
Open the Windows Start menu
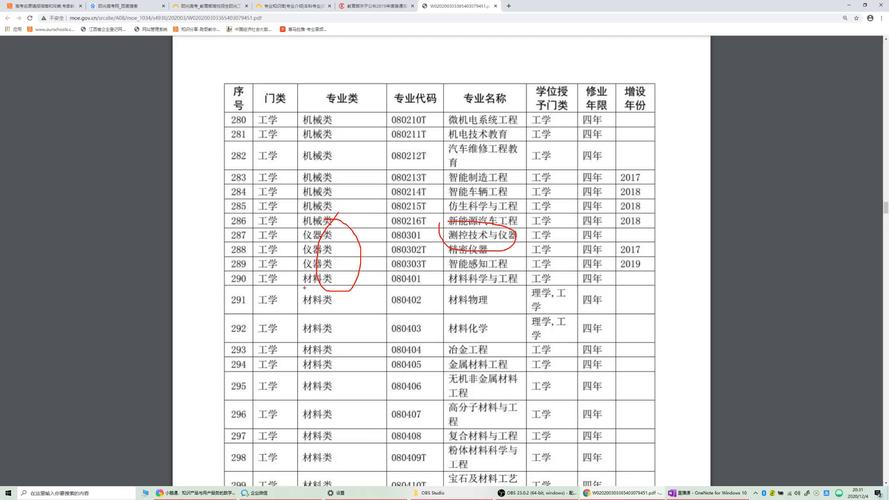click(8, 493)
